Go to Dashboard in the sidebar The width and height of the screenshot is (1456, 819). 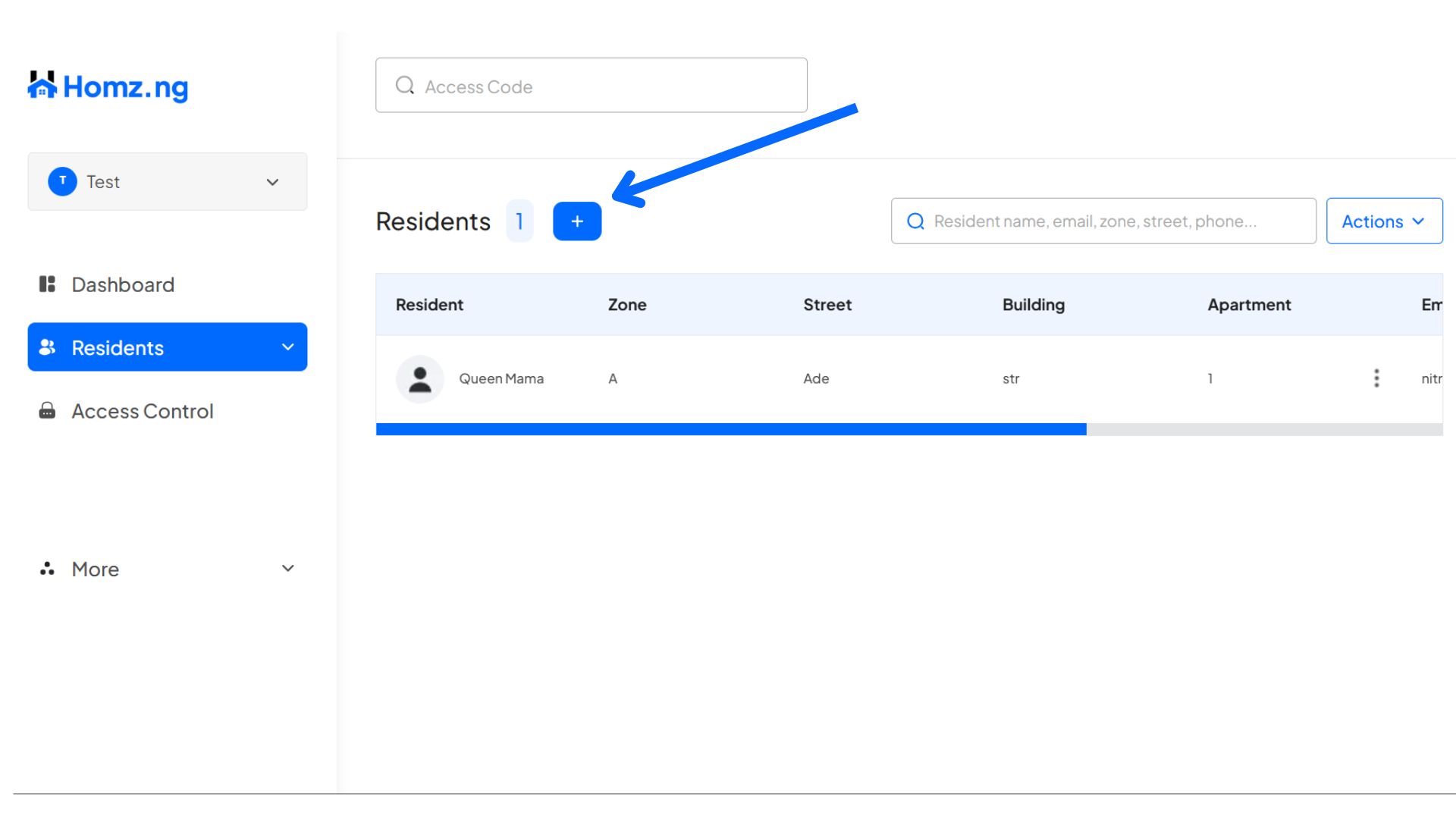click(123, 284)
